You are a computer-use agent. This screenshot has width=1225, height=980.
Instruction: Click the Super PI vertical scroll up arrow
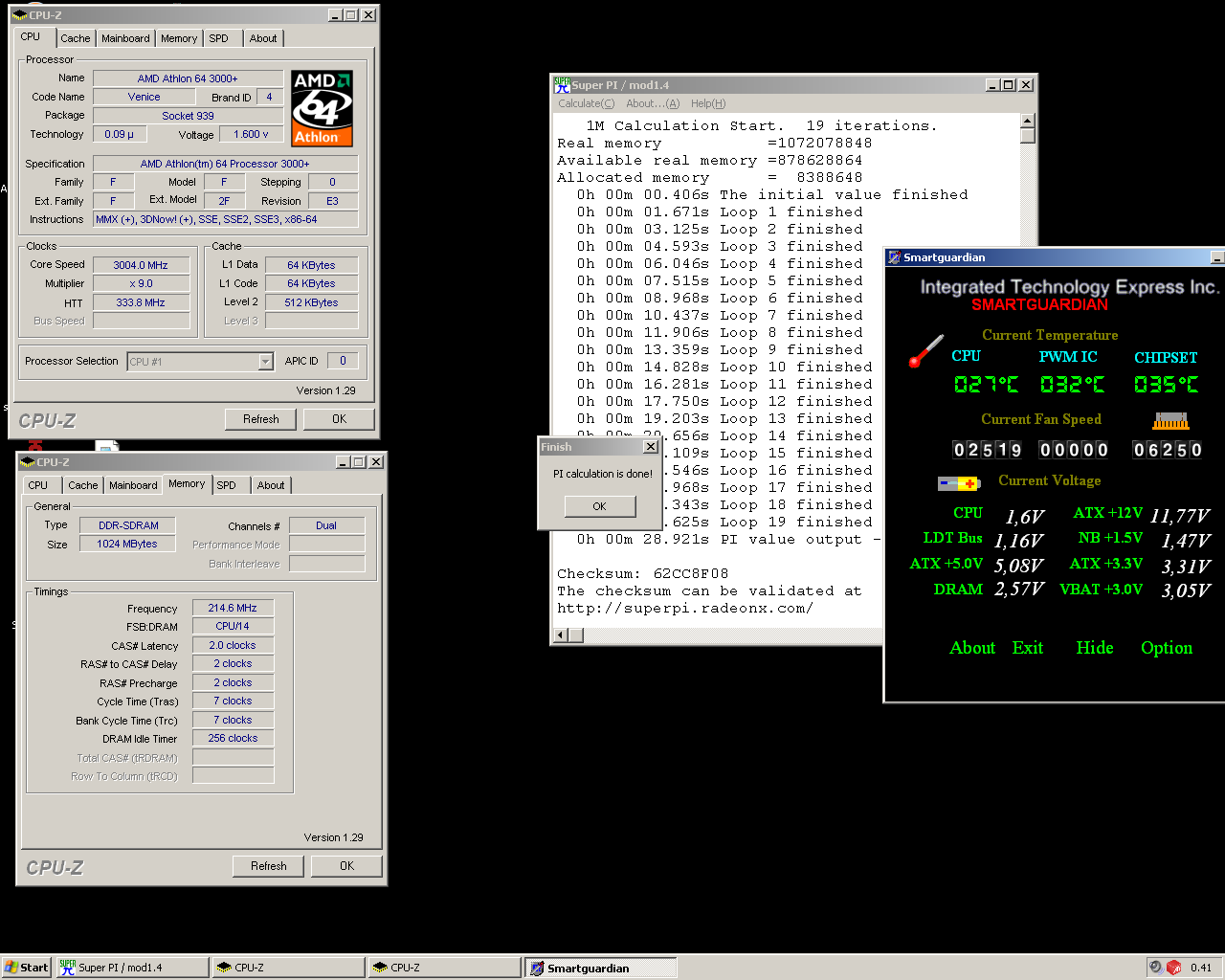[1028, 121]
